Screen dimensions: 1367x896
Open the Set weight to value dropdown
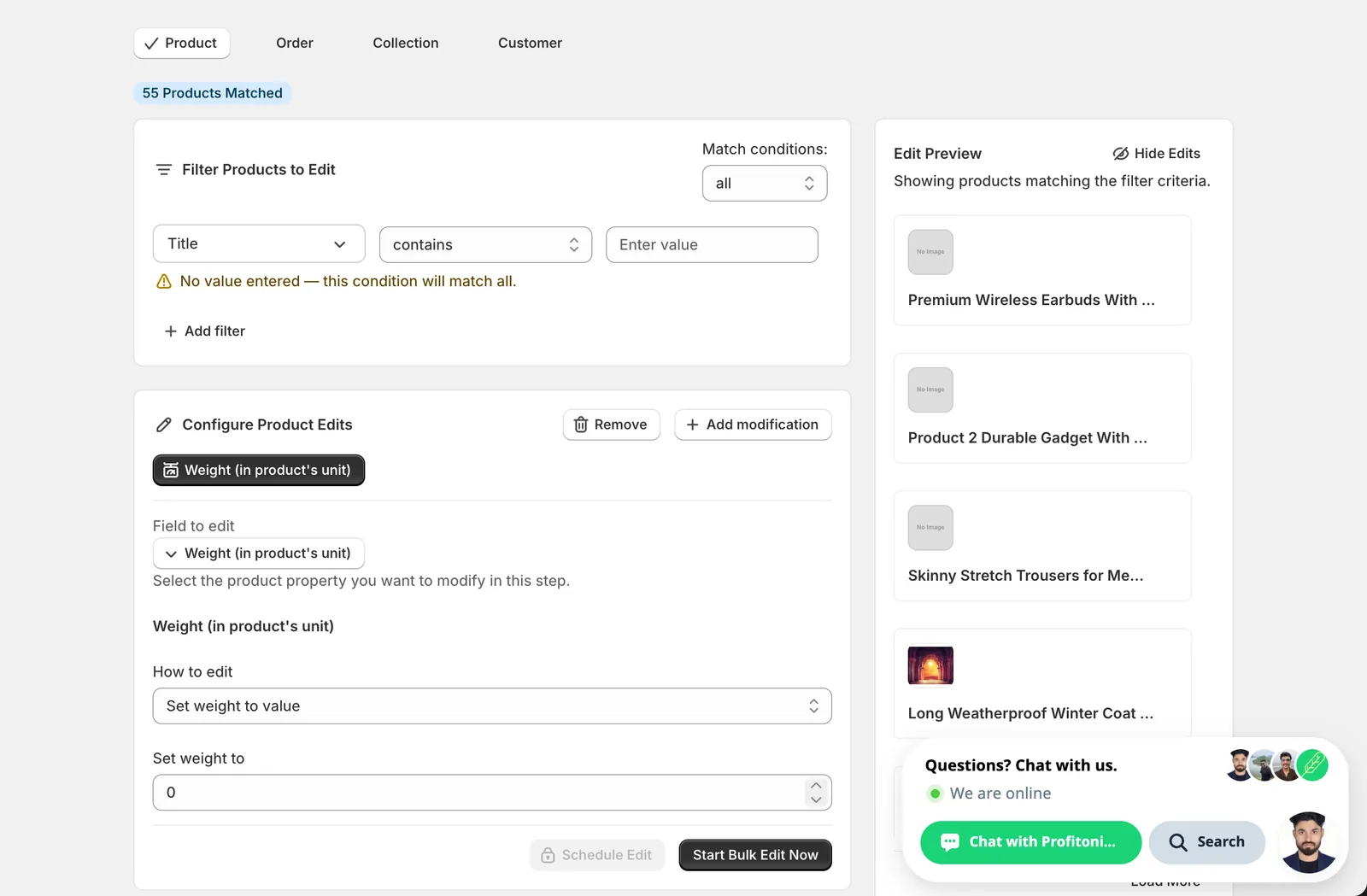[x=492, y=706]
